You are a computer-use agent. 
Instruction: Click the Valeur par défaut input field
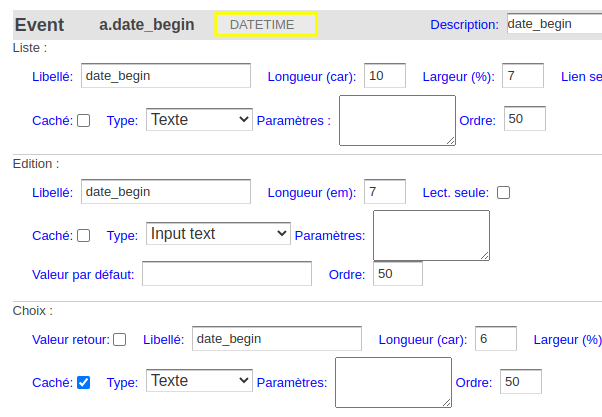(x=227, y=274)
